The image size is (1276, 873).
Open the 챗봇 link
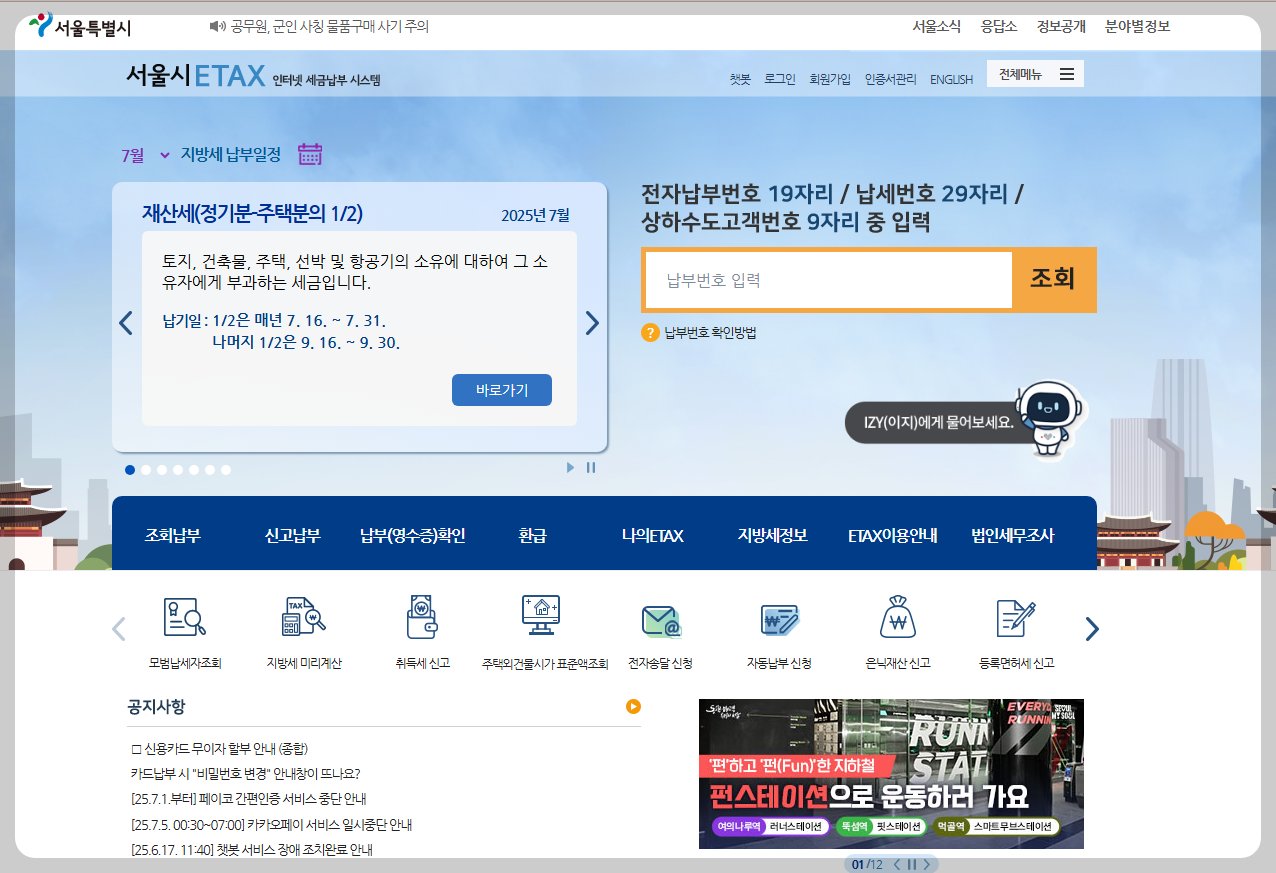pos(740,79)
